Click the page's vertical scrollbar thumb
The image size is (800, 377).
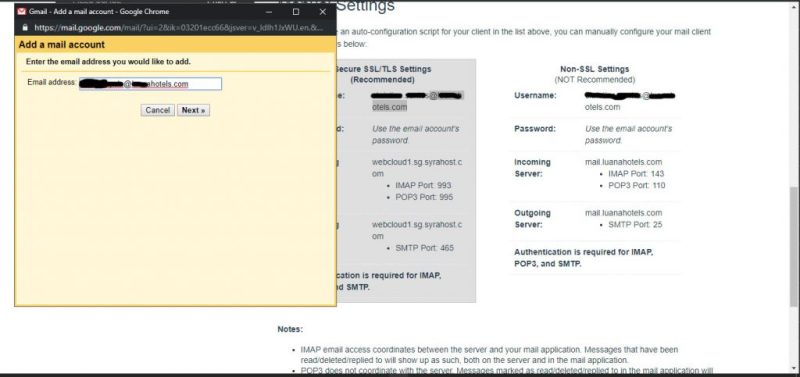point(794,247)
